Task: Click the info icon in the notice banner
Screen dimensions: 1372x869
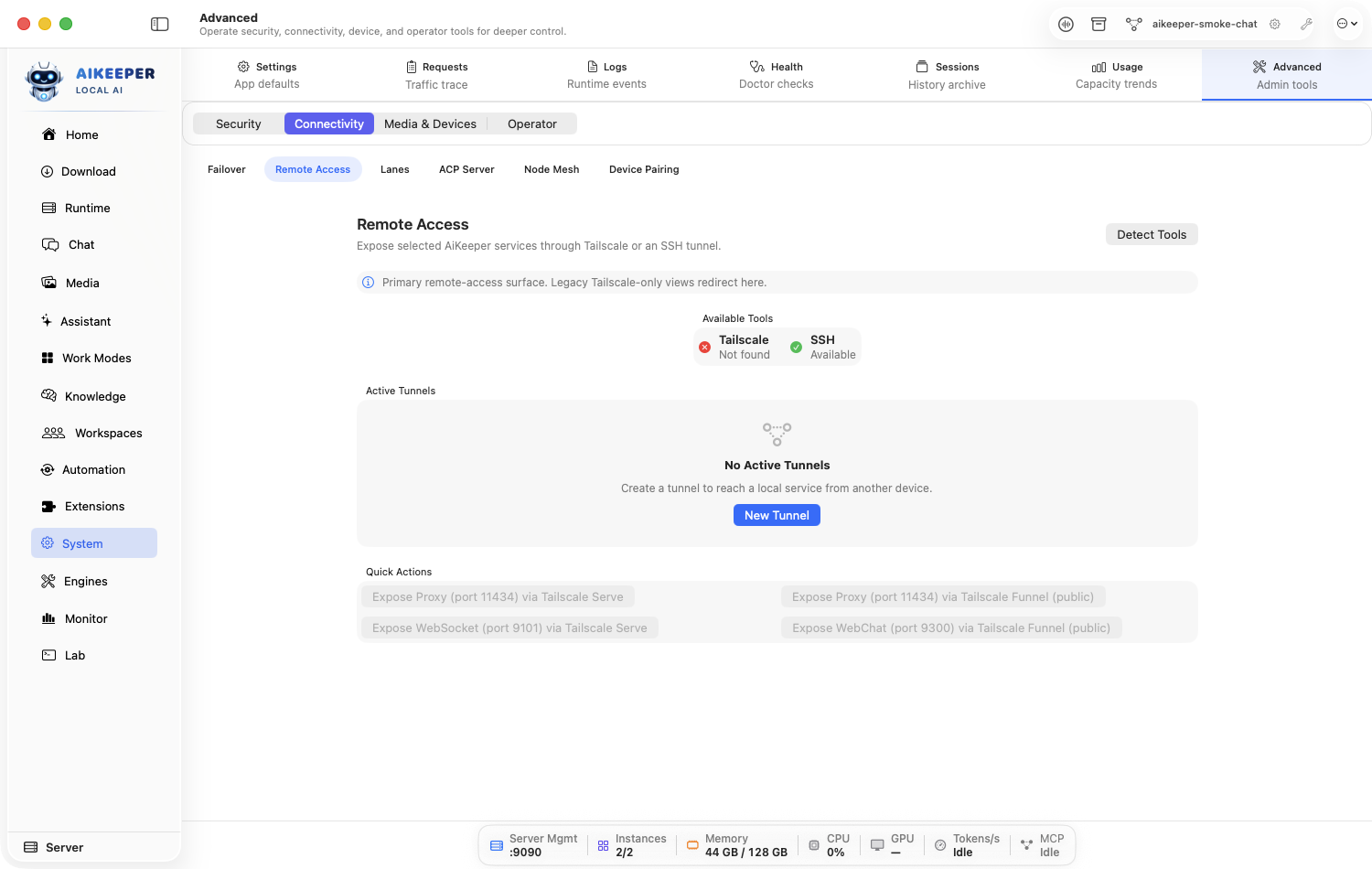Action: (x=368, y=282)
